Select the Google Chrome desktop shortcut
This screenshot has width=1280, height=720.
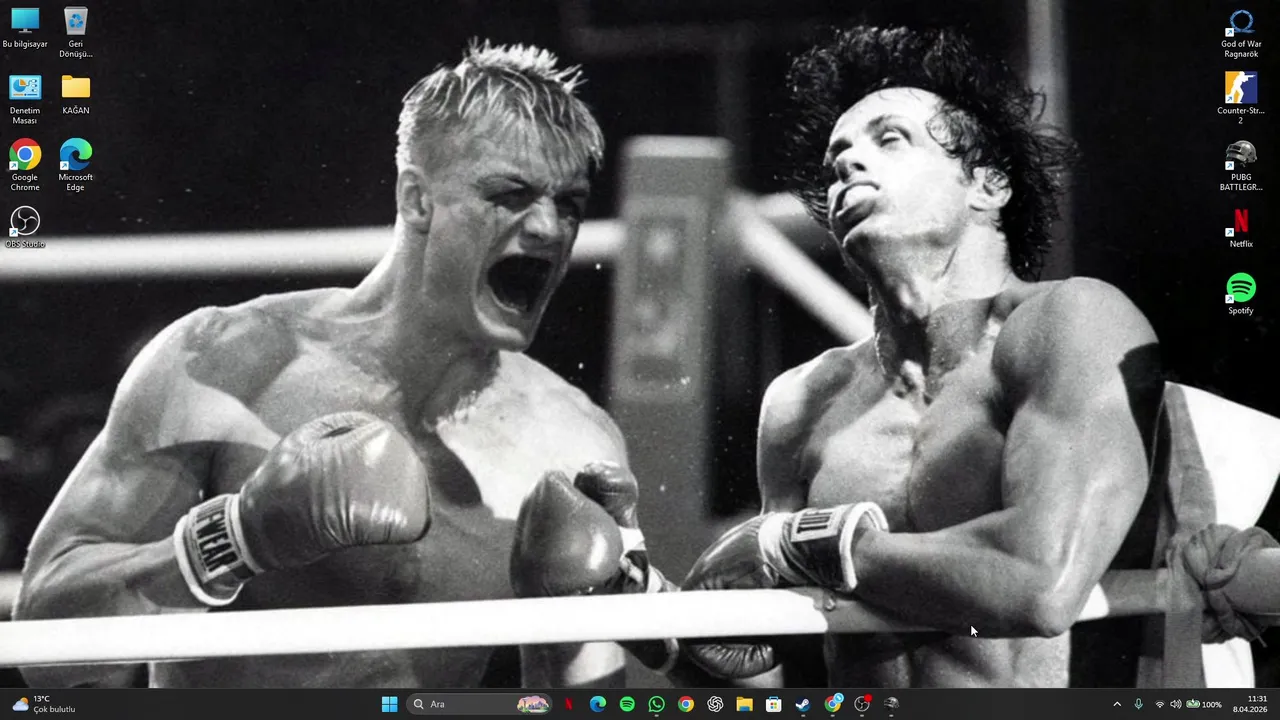tap(25, 166)
